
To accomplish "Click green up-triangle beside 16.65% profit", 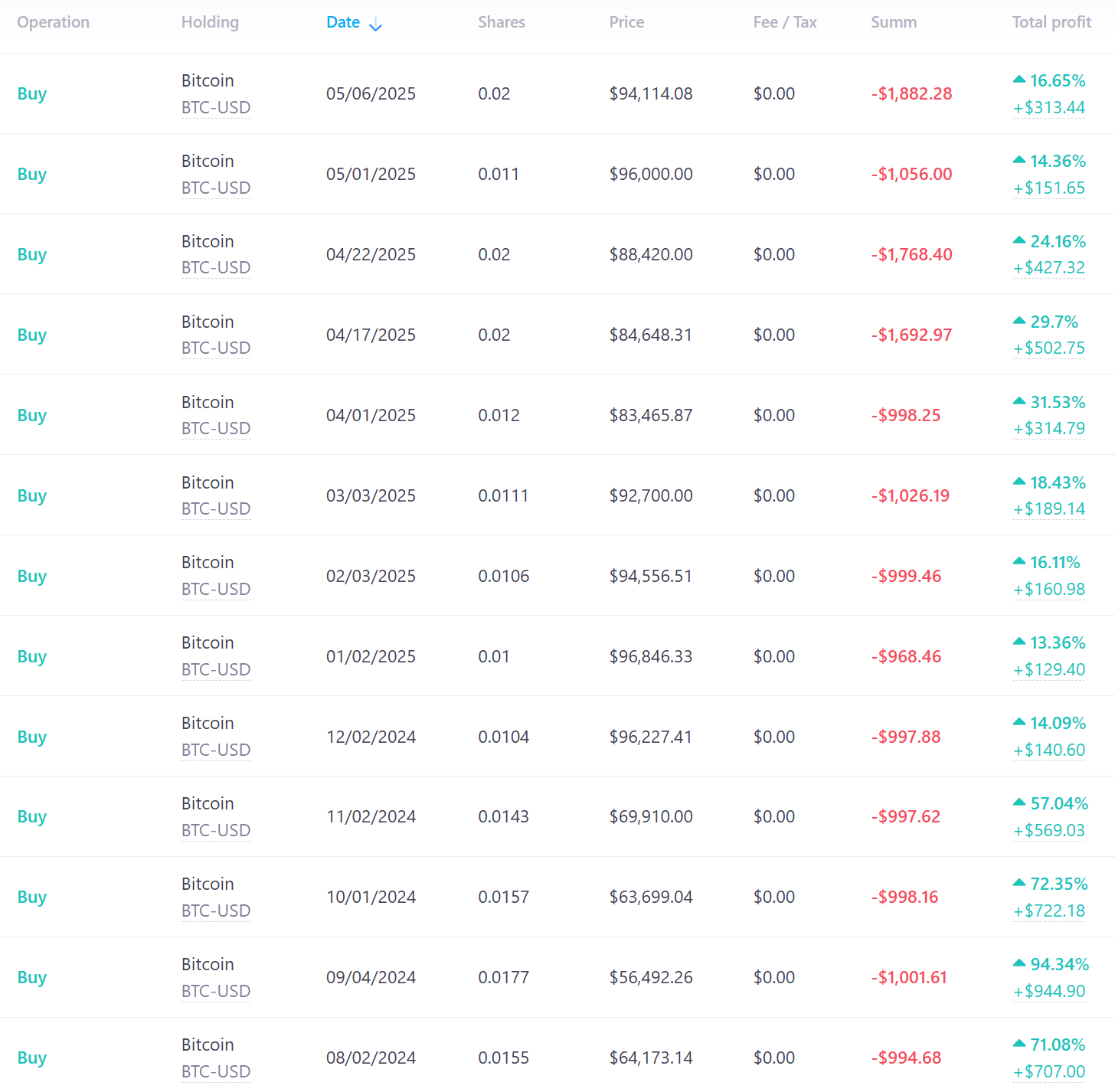I will (x=1019, y=80).
